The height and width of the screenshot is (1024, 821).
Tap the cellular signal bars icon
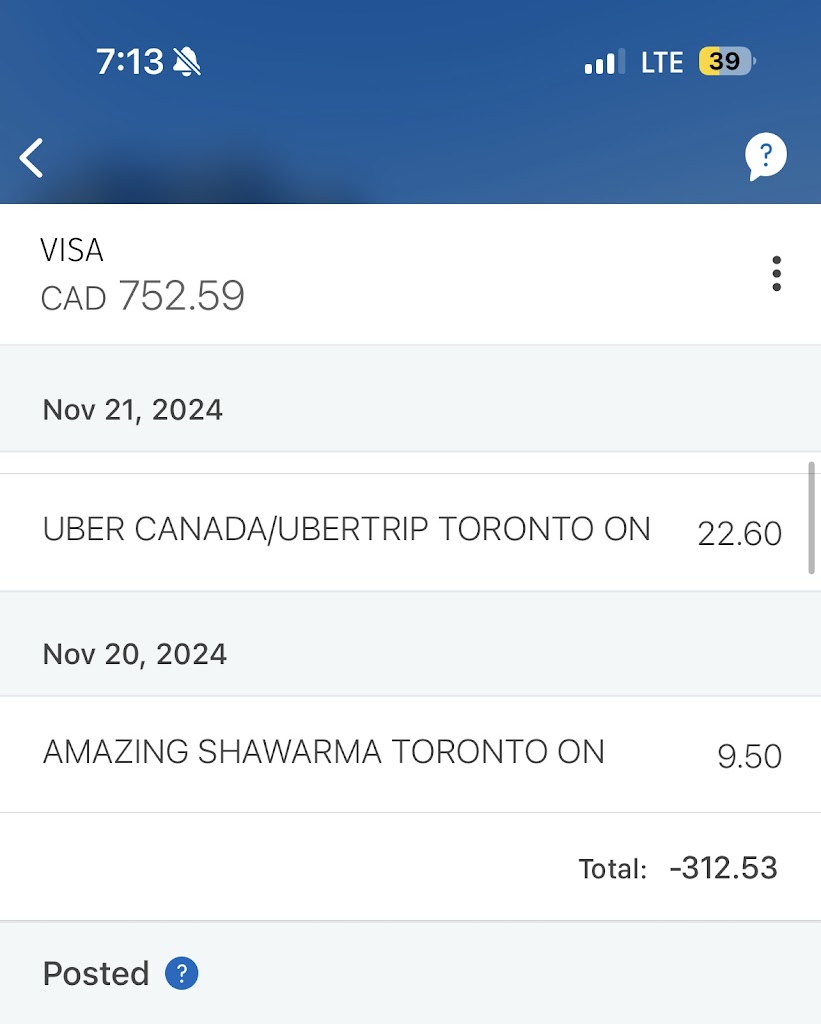604,62
